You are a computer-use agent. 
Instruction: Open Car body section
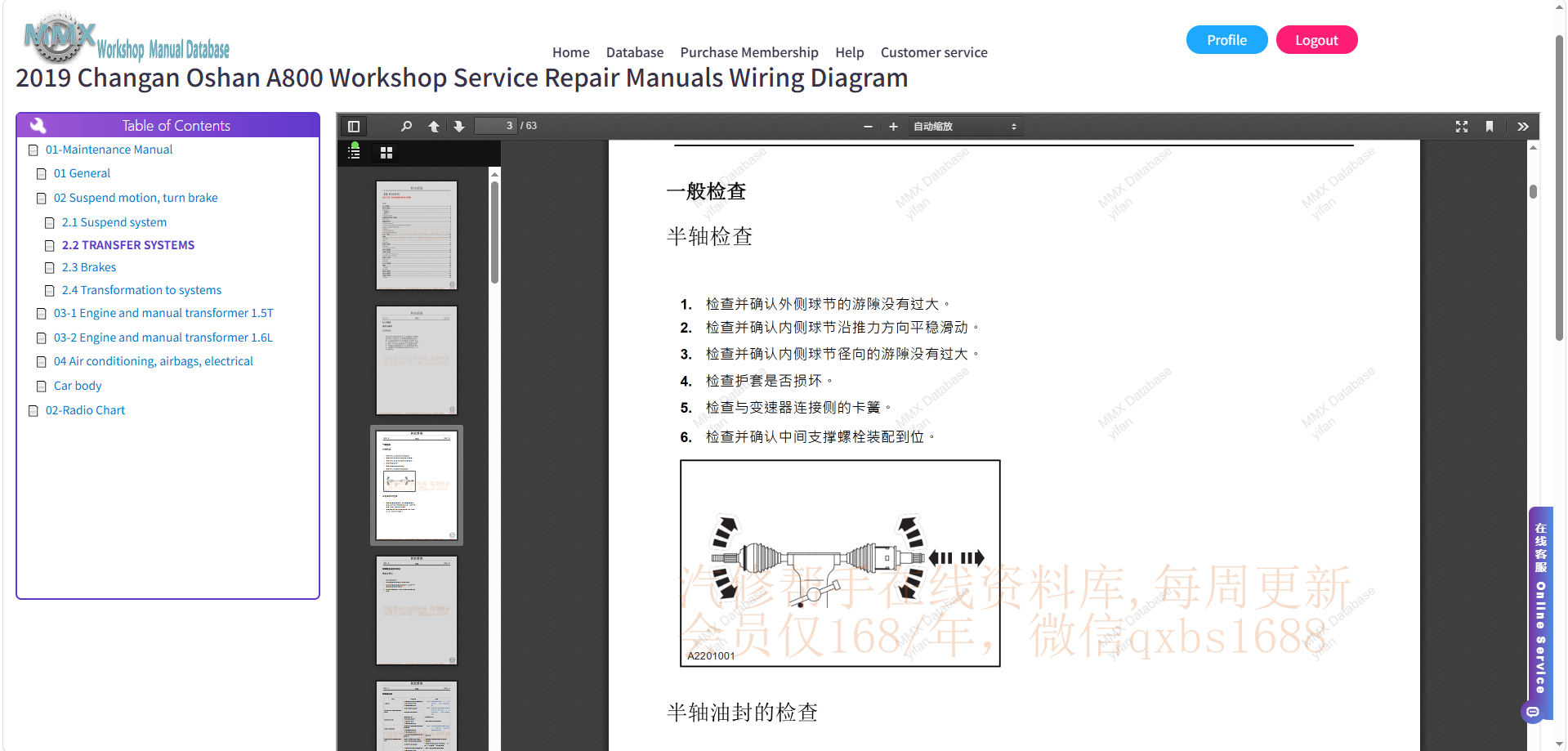78,386
